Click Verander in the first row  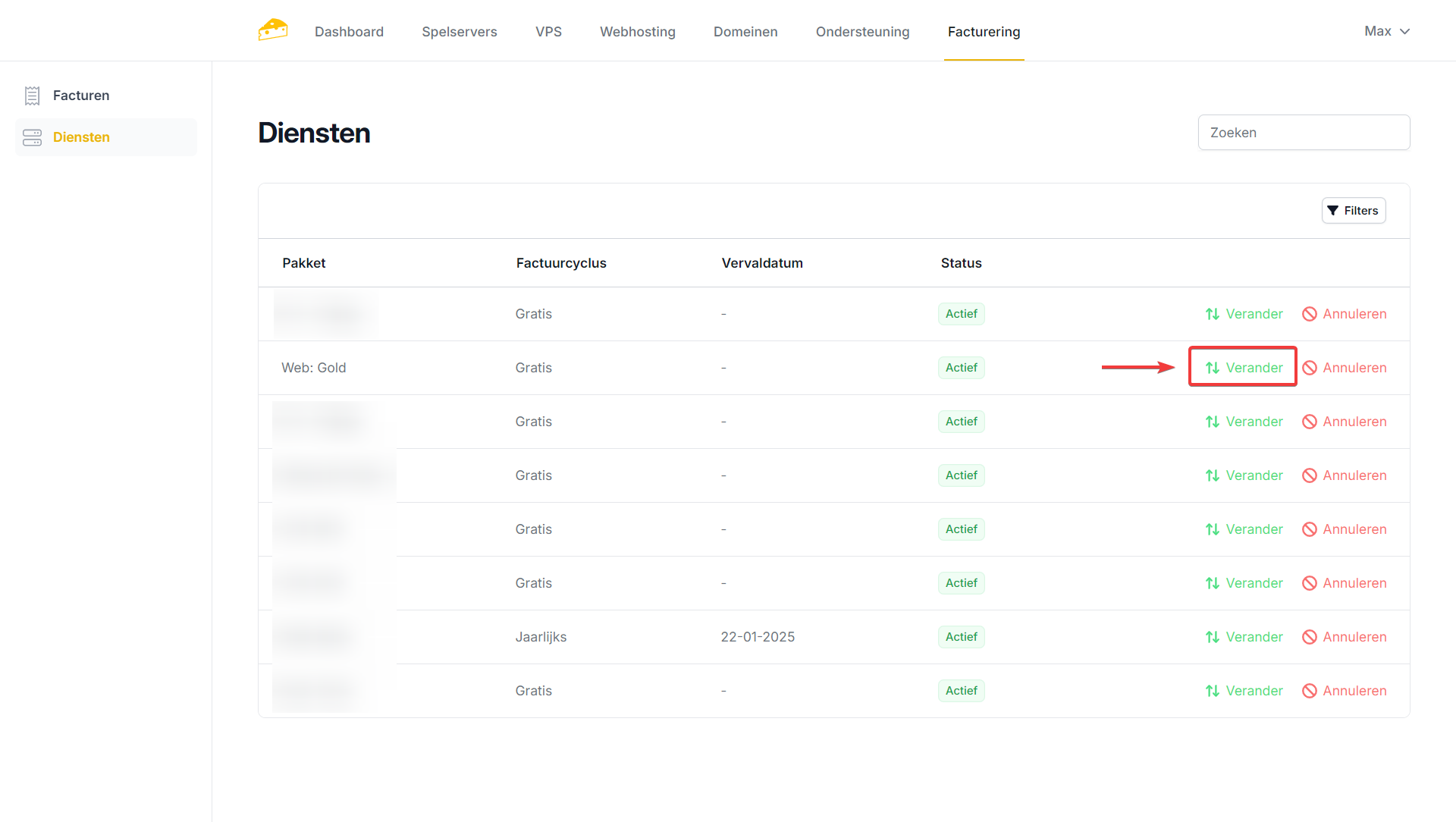click(x=1244, y=314)
